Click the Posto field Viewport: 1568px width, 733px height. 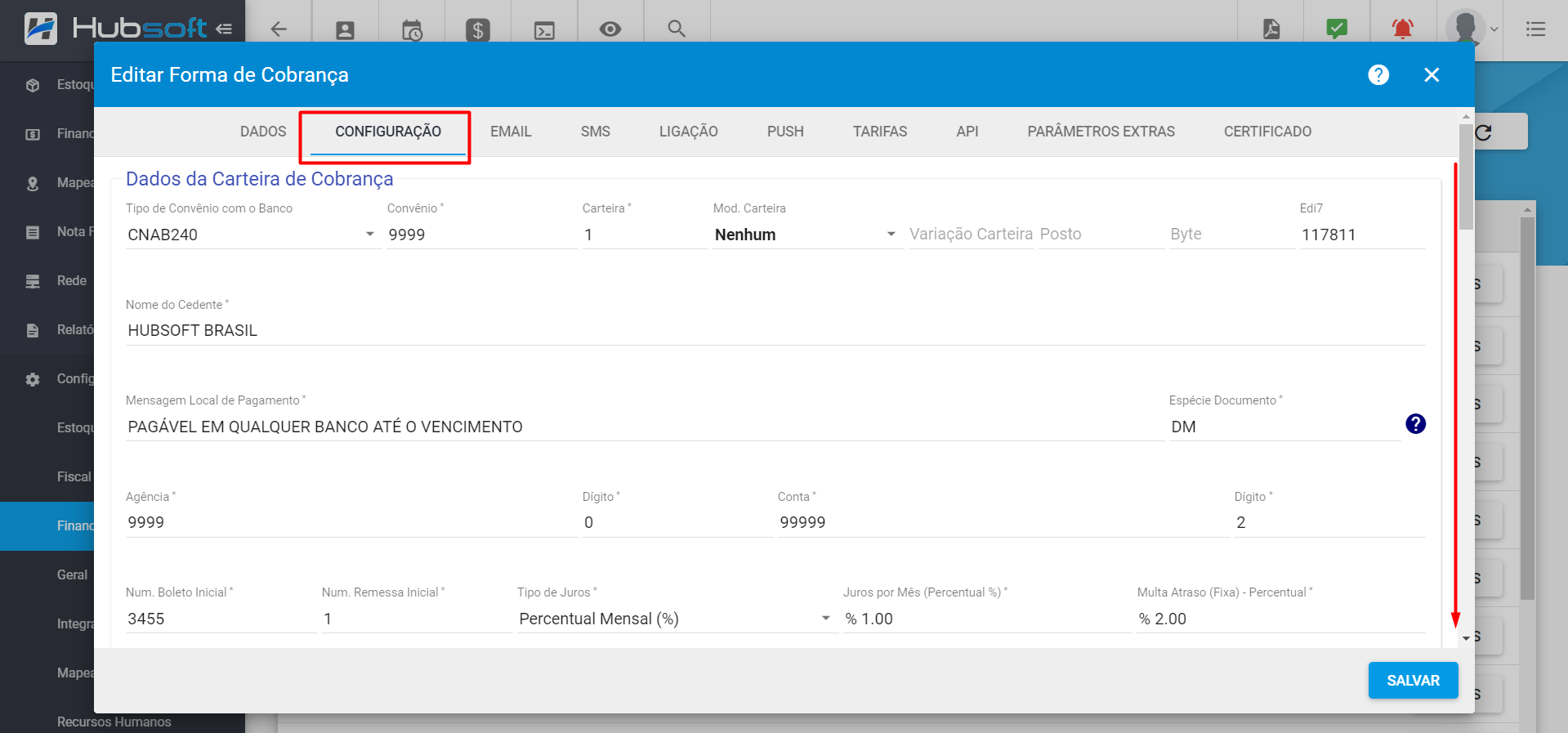1101,235
